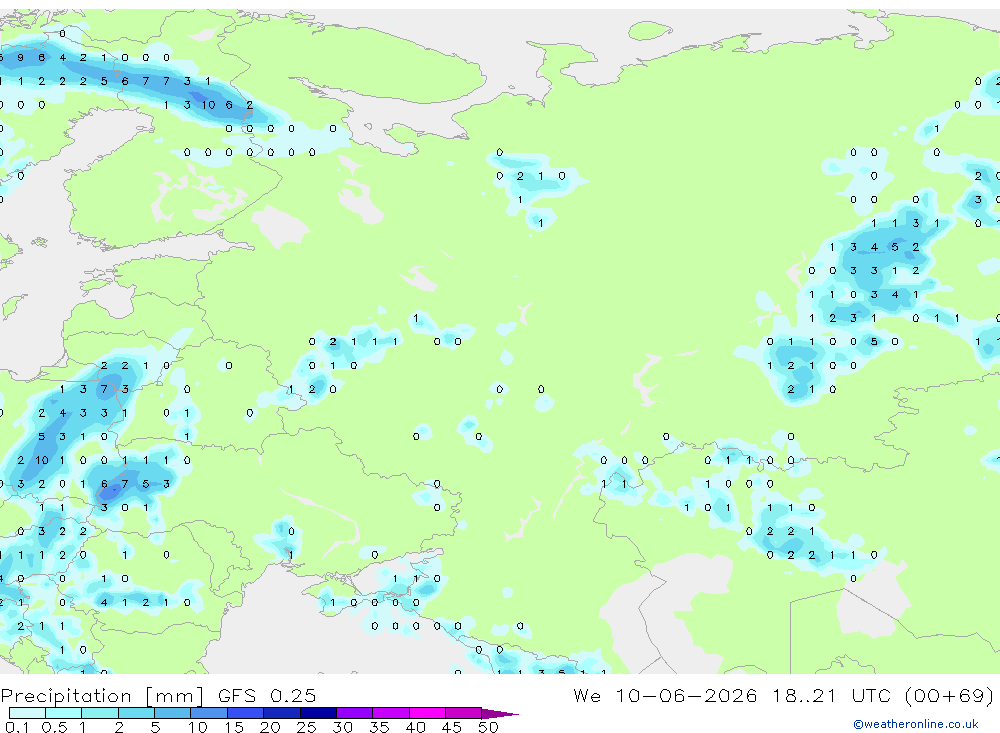Click the '9' precipitation value at top left
Viewport: 1000px width, 733px height.
(x=20, y=57)
